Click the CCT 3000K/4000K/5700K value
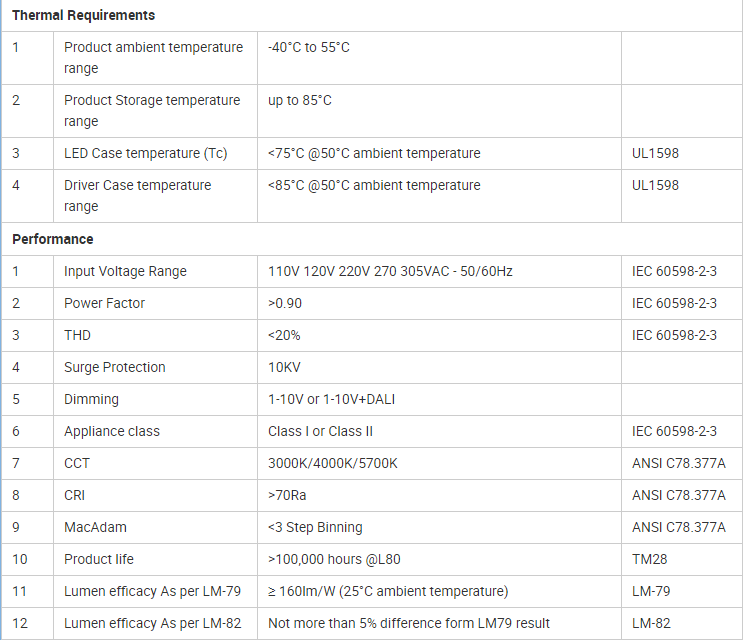Viewport: 745px width, 640px height. coord(333,463)
